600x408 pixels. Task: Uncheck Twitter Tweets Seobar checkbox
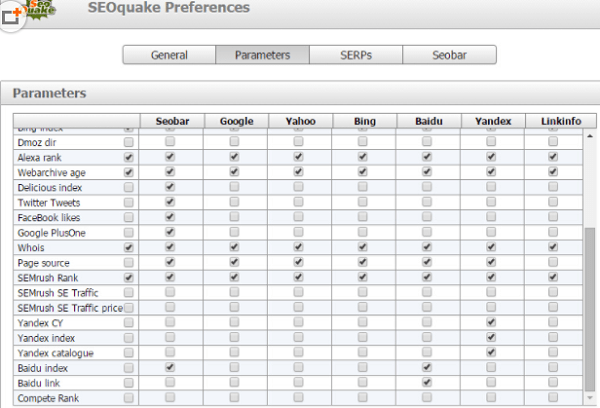coord(170,202)
